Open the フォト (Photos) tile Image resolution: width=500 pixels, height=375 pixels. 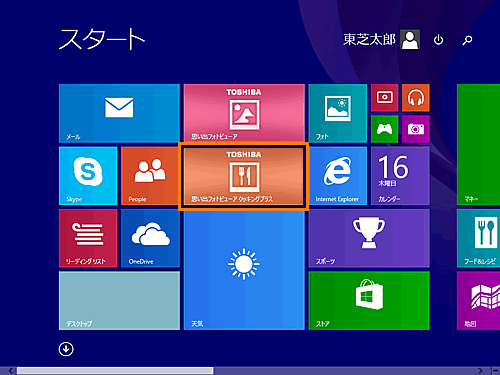(x=338, y=113)
